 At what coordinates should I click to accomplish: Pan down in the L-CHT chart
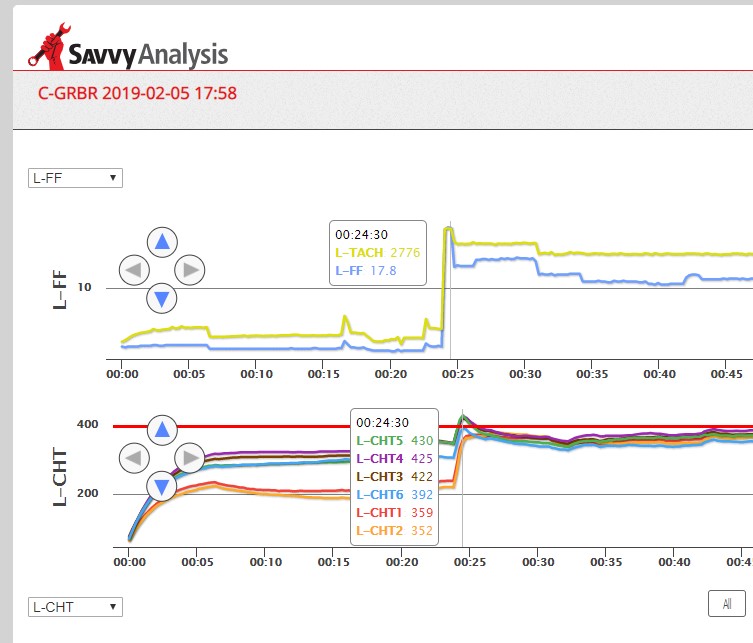click(162, 487)
